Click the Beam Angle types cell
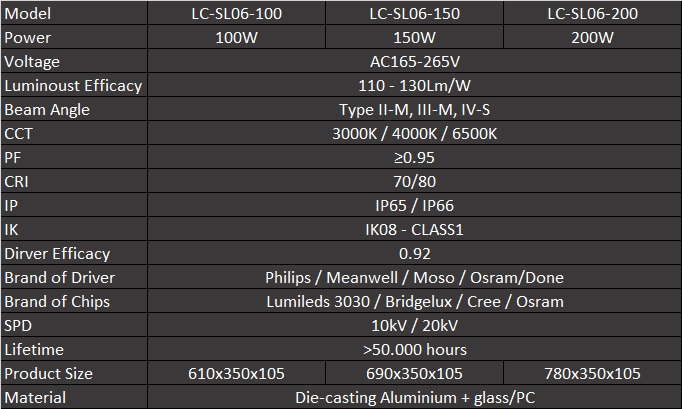Image resolution: width=682 pixels, height=409 pixels. pyautogui.click(x=414, y=110)
